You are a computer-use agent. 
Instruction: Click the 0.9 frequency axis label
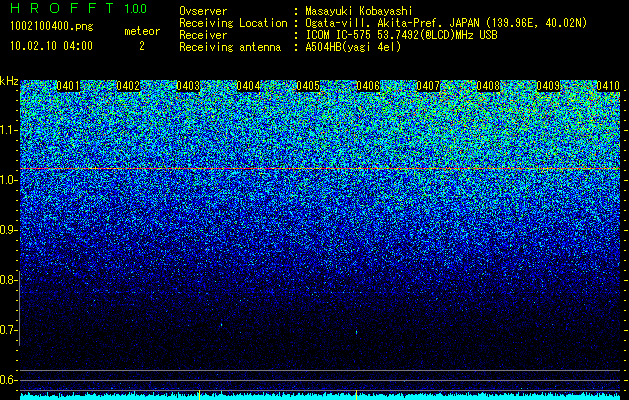coord(8,230)
